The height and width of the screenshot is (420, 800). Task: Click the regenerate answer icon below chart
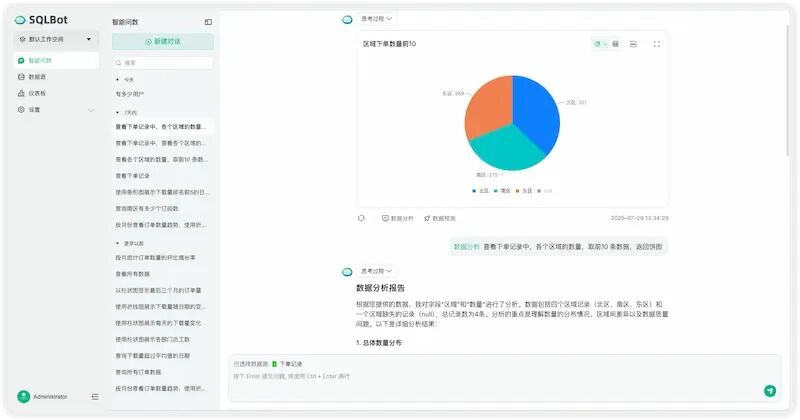click(x=361, y=218)
